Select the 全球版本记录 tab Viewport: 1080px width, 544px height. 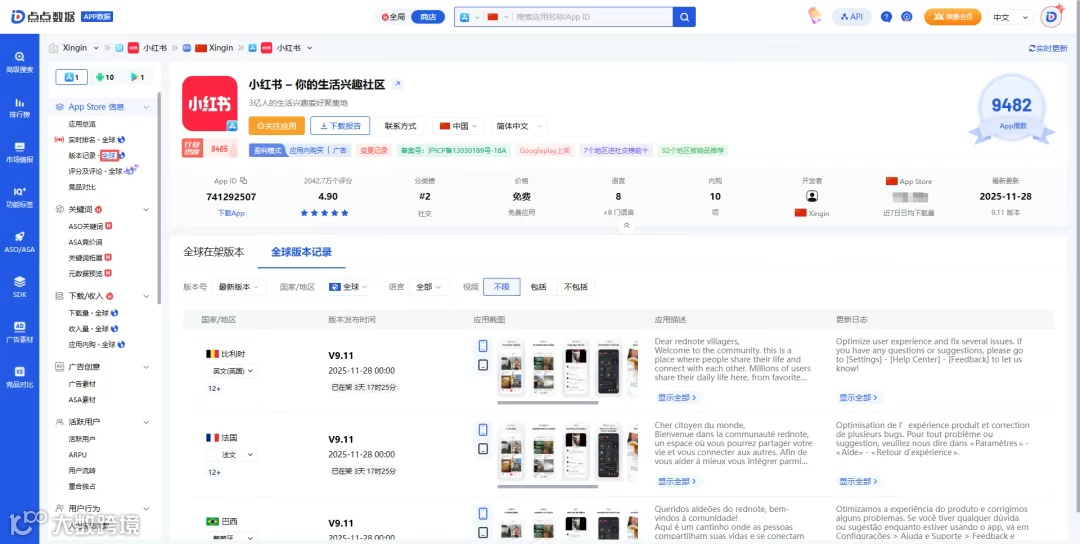(x=301, y=252)
